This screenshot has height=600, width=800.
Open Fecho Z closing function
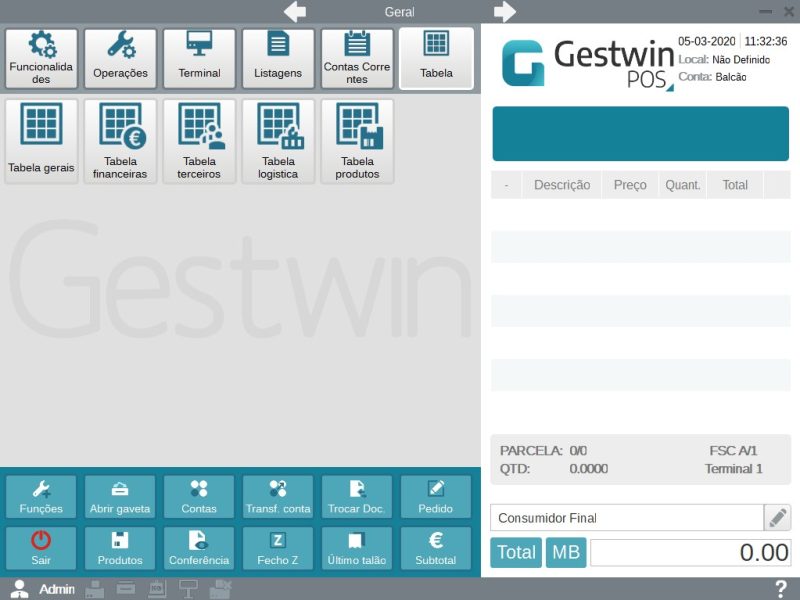278,549
